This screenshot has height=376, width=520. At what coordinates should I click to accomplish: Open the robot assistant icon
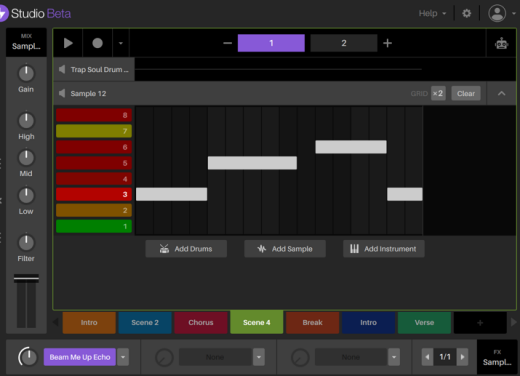click(501, 43)
